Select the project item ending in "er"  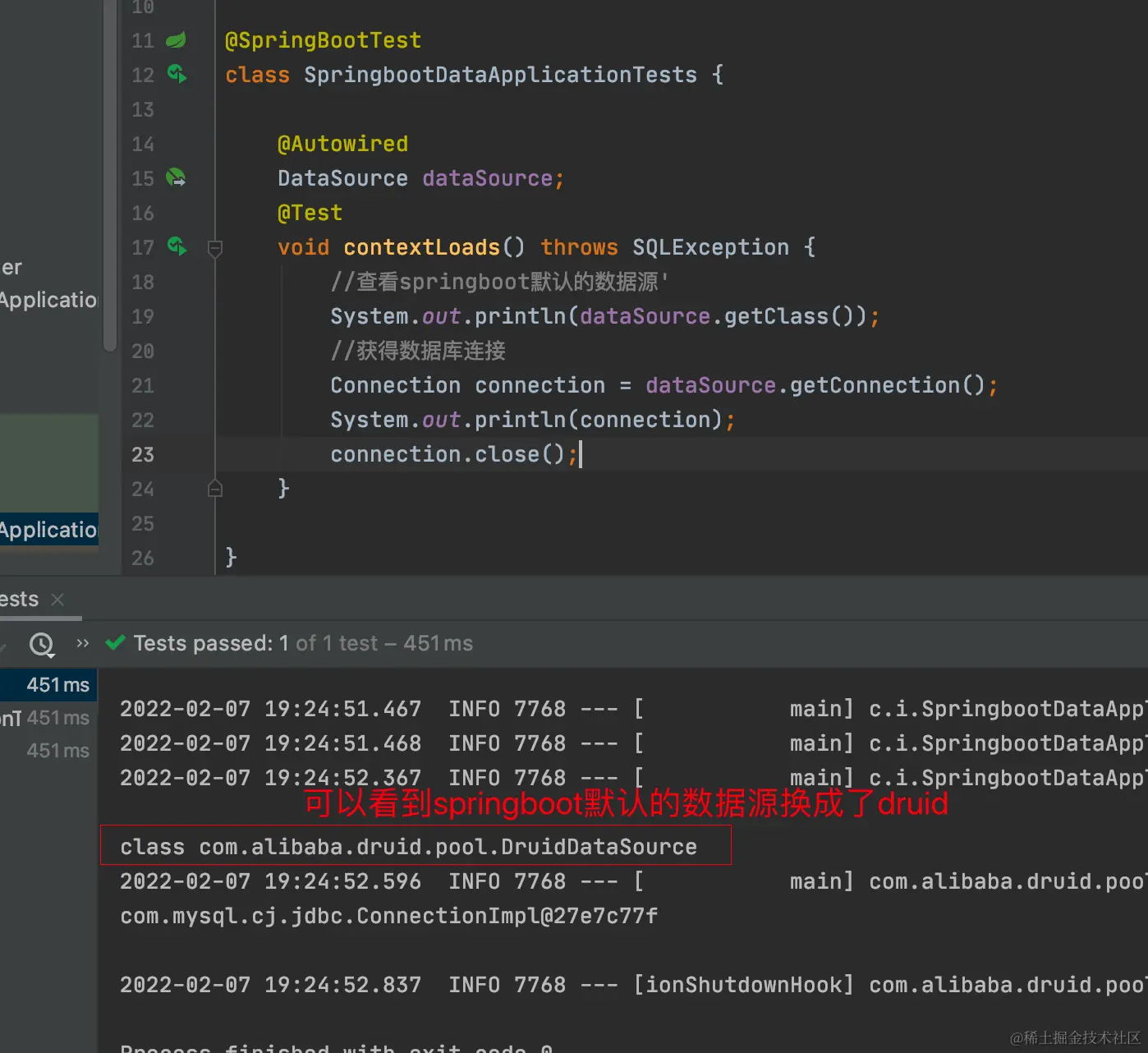point(11,268)
